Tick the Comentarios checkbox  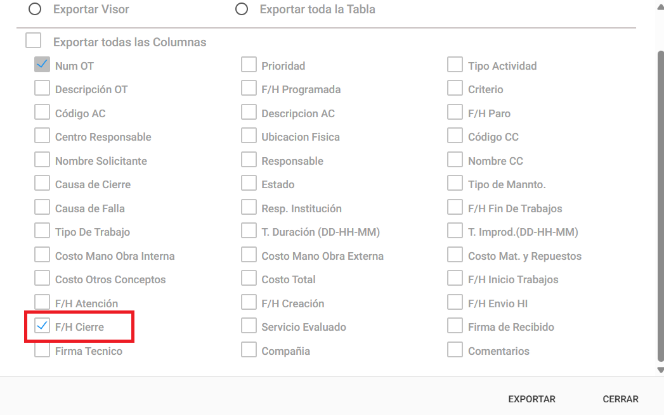tap(455, 350)
